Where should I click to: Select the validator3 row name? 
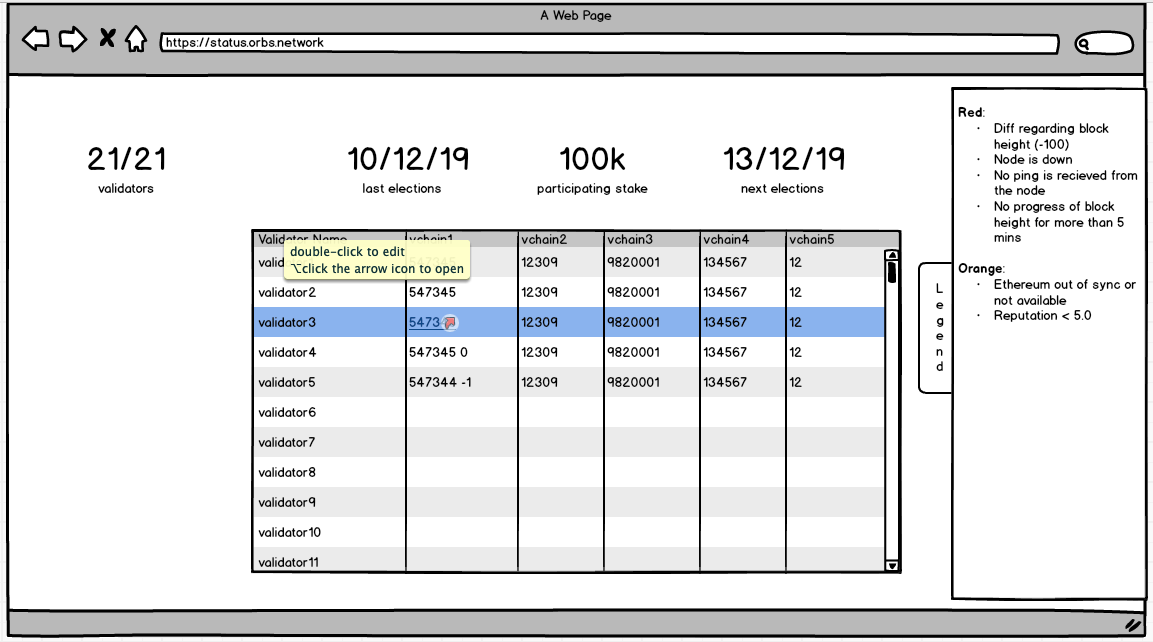point(287,322)
